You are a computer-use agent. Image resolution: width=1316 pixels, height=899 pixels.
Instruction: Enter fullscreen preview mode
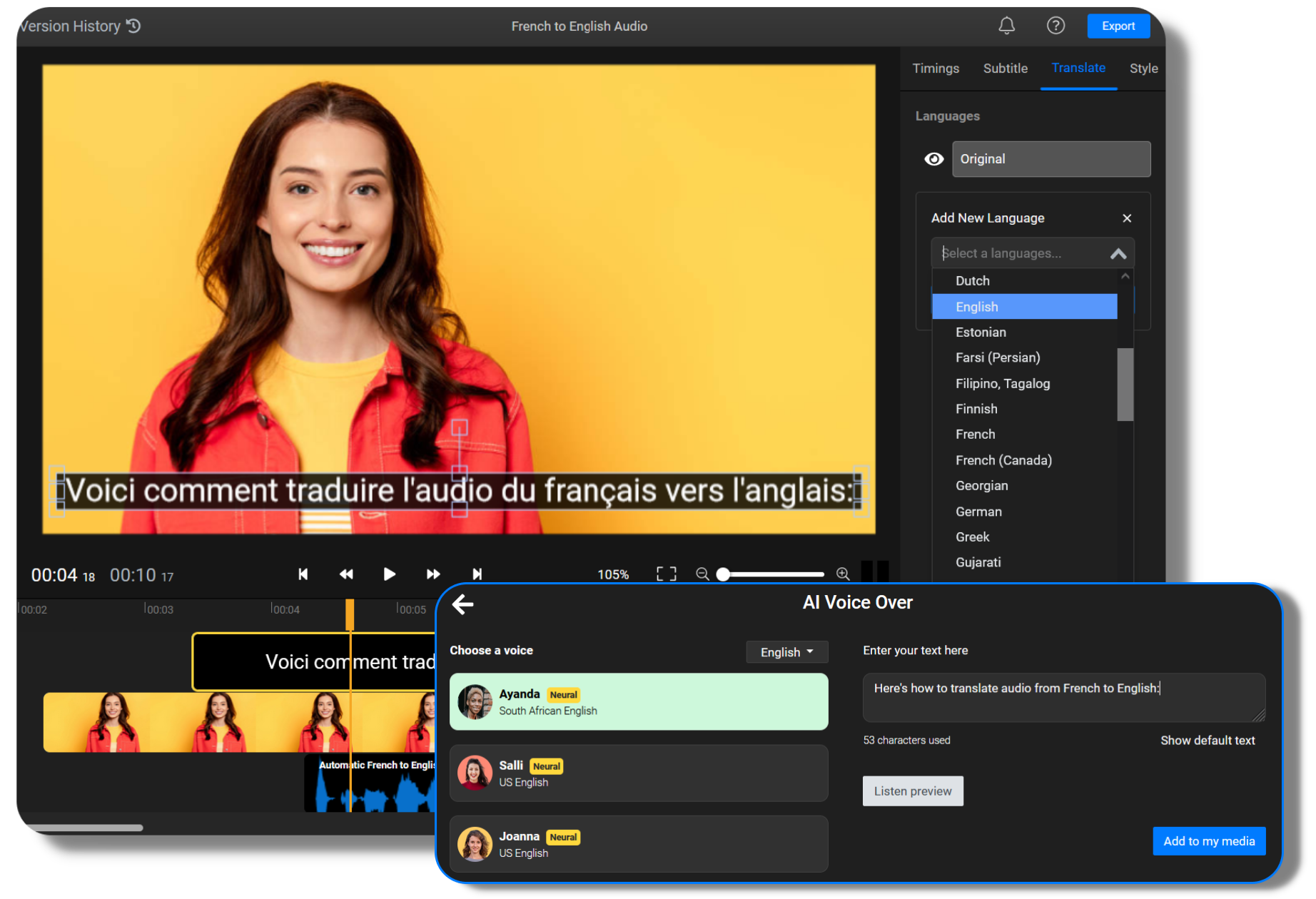pos(666,574)
